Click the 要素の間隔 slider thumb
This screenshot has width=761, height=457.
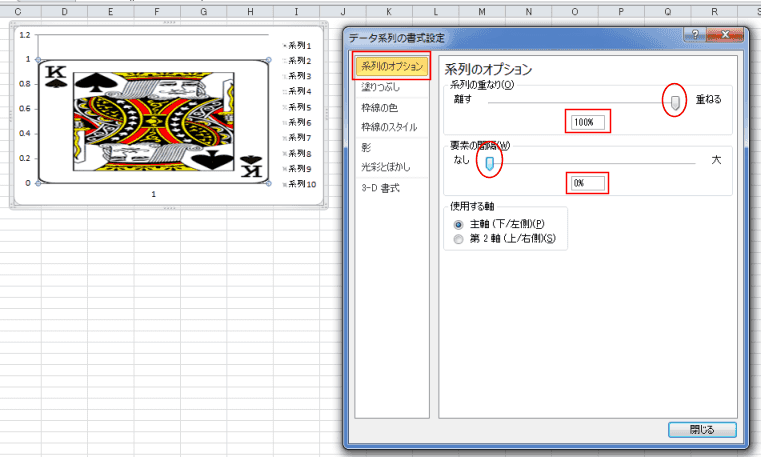(490, 163)
